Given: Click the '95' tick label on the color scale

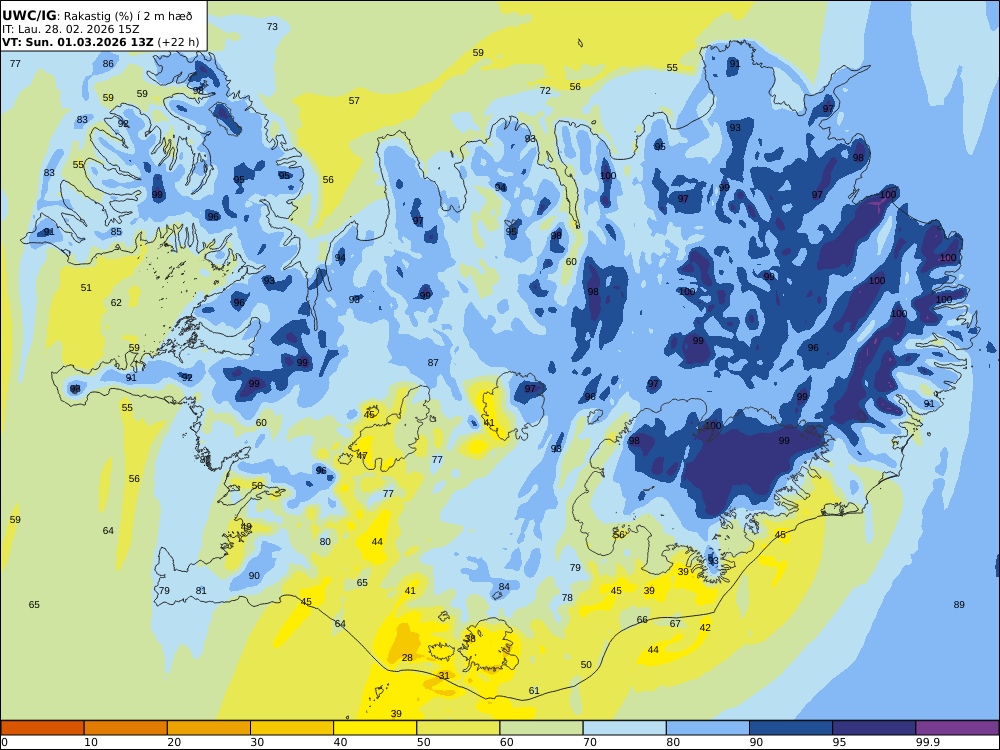Looking at the screenshot, I should point(839,742).
